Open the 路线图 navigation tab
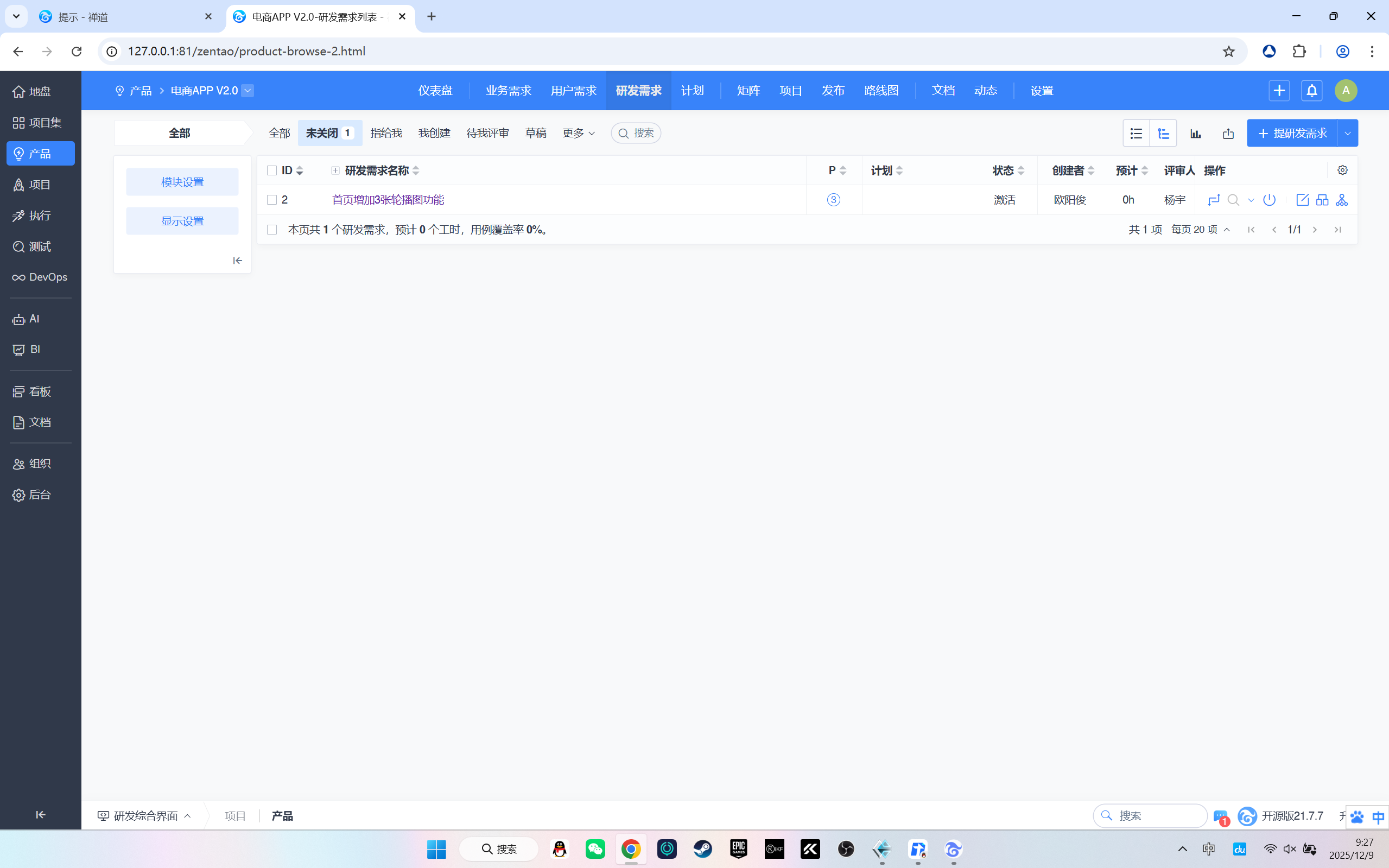The width and height of the screenshot is (1389, 868). 881,91
